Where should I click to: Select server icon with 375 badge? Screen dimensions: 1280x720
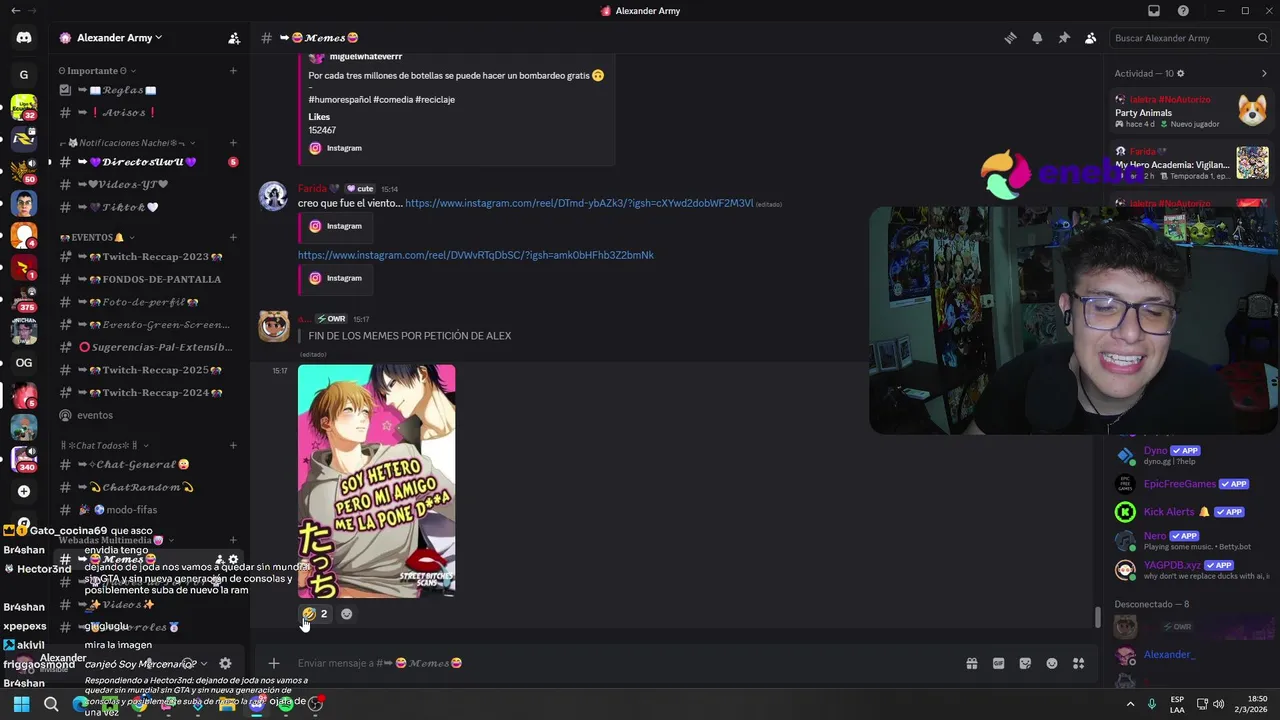24,298
